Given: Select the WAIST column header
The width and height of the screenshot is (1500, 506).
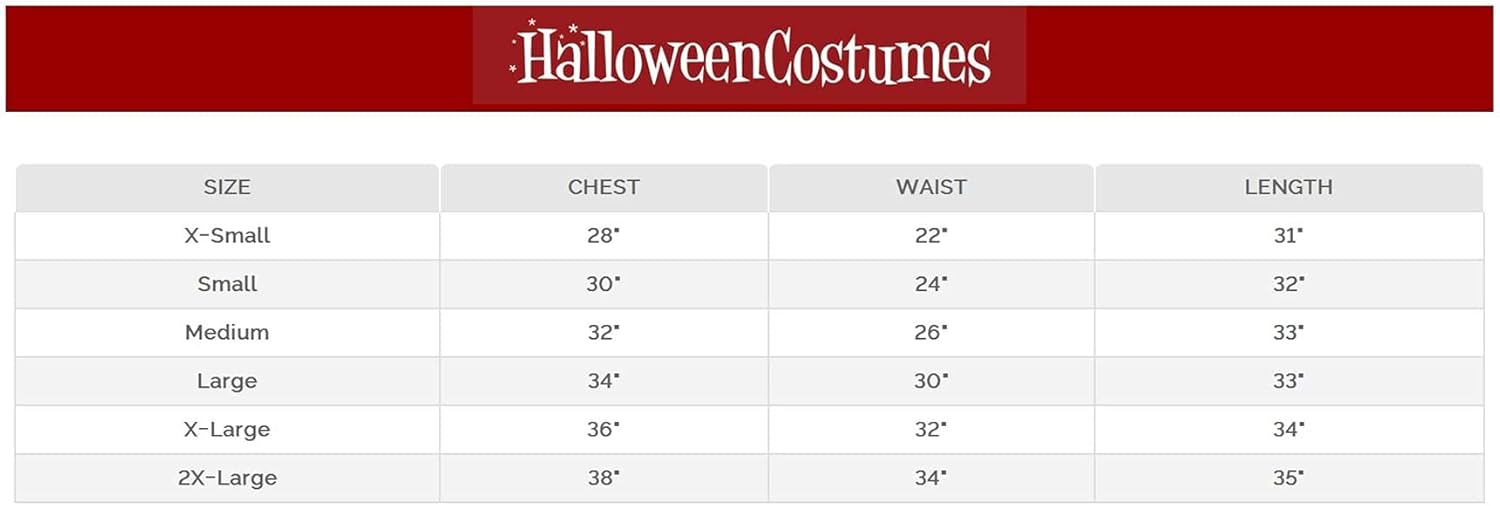Looking at the screenshot, I should (x=931, y=187).
